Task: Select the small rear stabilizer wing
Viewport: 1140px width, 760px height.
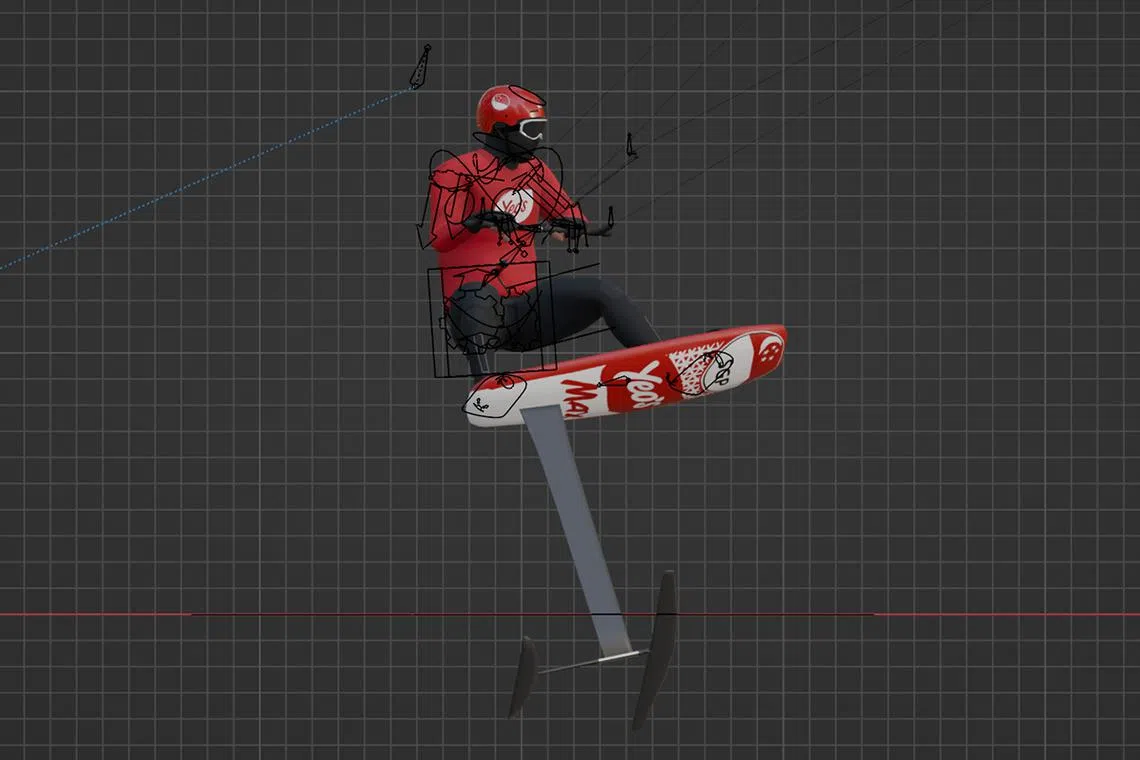Action: pyautogui.click(x=522, y=677)
